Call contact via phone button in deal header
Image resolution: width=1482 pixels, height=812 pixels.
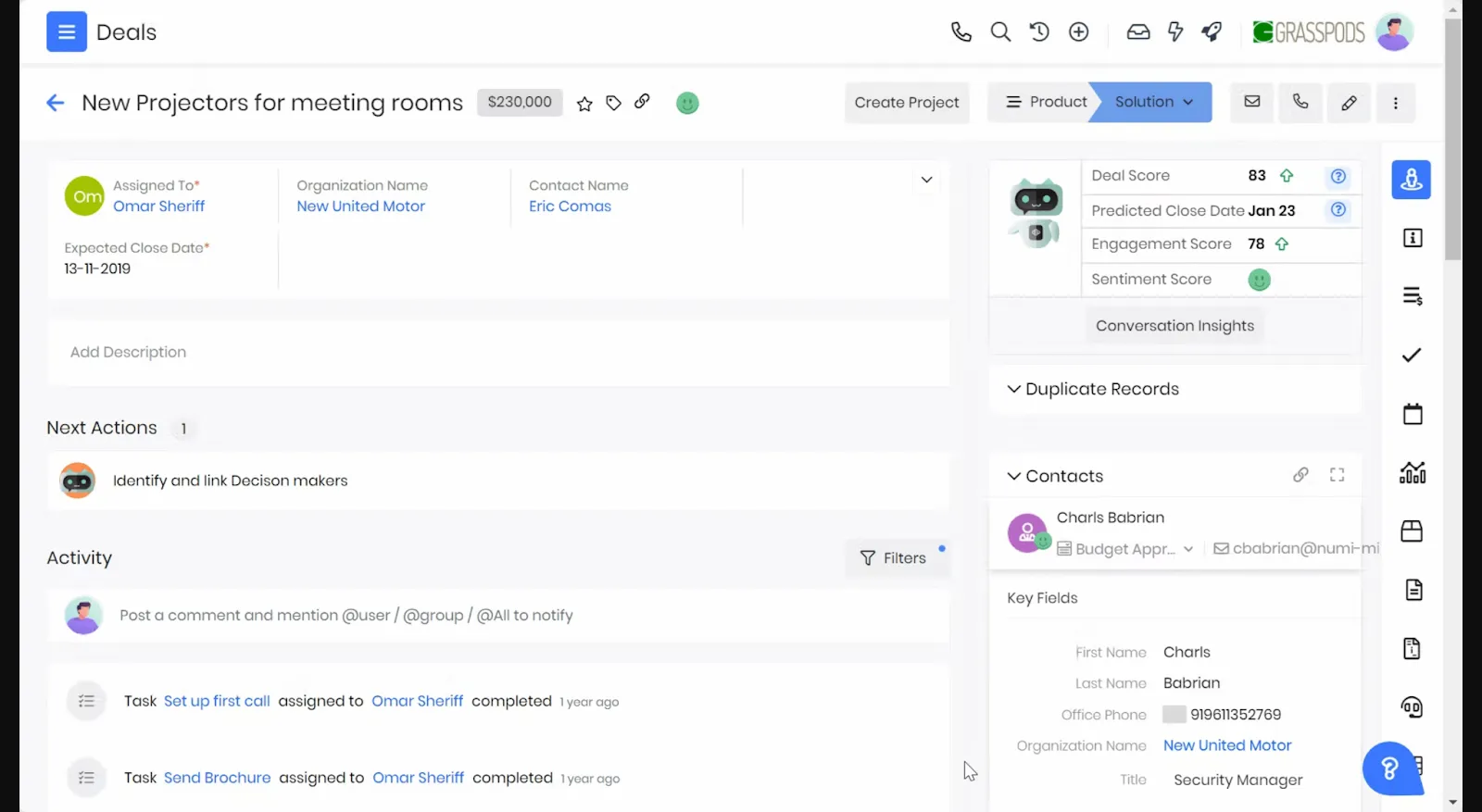point(1300,102)
